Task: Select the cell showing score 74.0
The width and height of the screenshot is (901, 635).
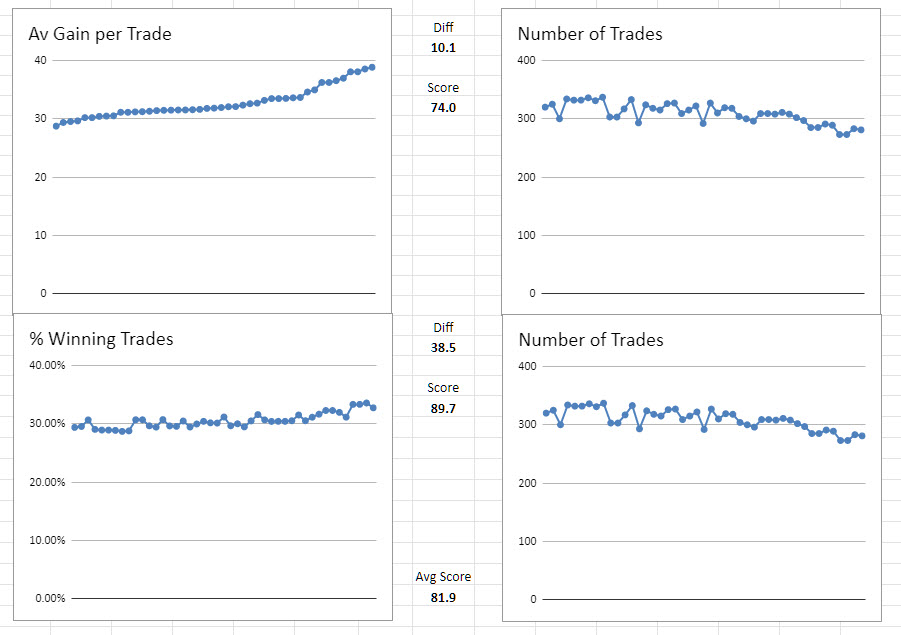Action: tap(443, 107)
